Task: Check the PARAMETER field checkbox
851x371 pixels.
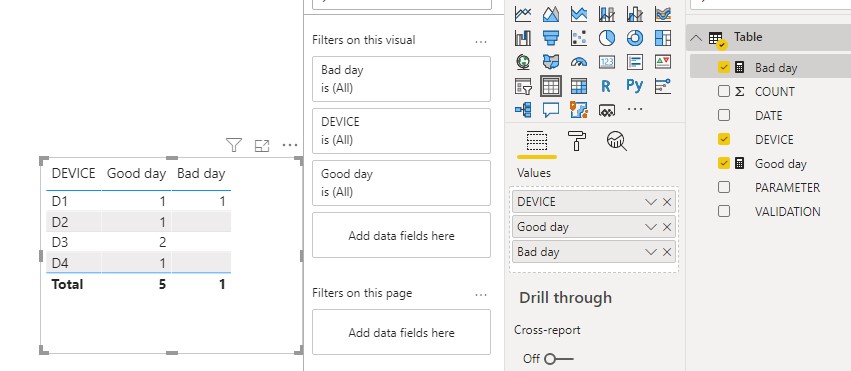Action: pos(723,187)
